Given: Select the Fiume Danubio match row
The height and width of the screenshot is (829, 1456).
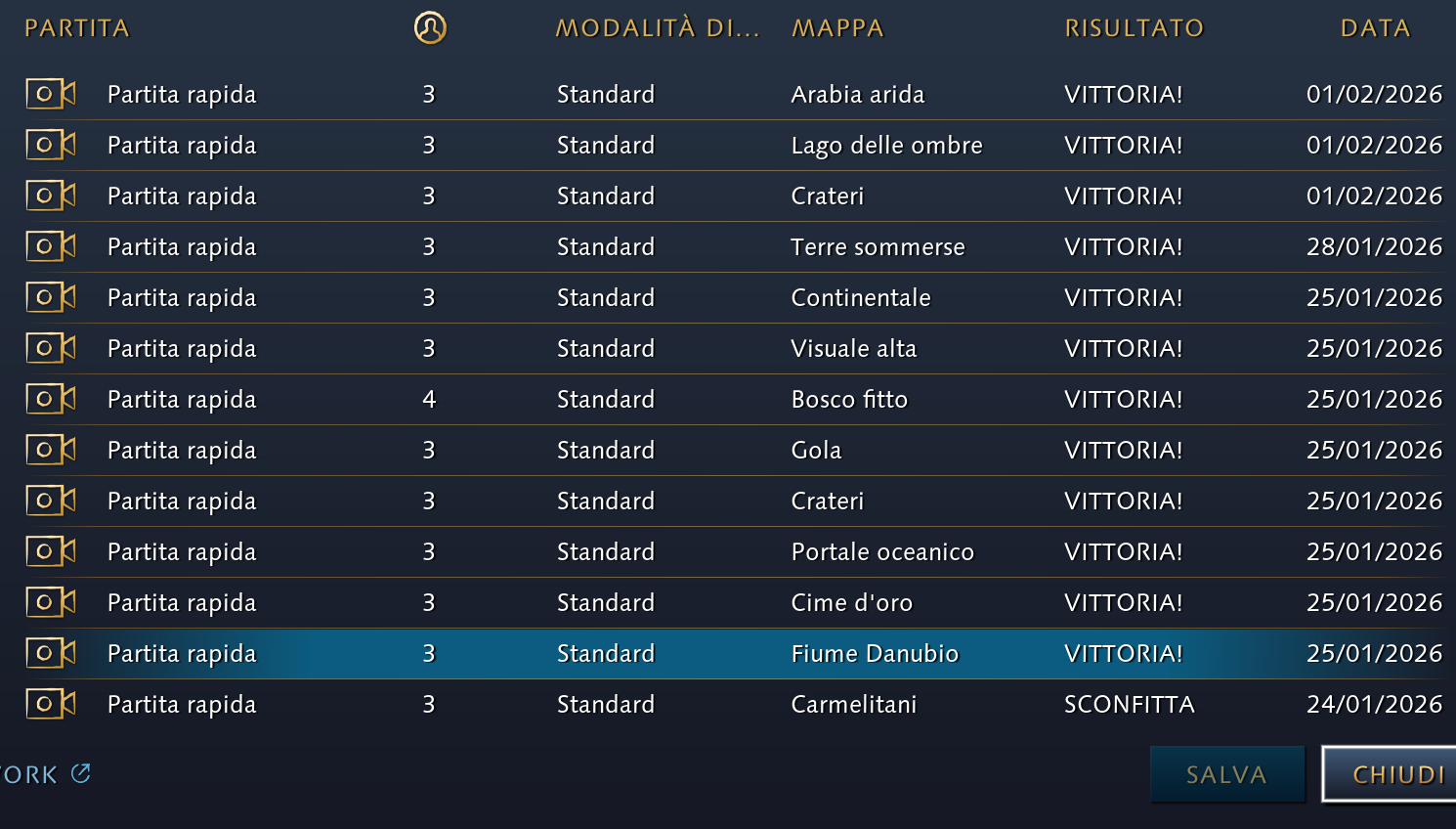Looking at the screenshot, I should click(874, 653).
